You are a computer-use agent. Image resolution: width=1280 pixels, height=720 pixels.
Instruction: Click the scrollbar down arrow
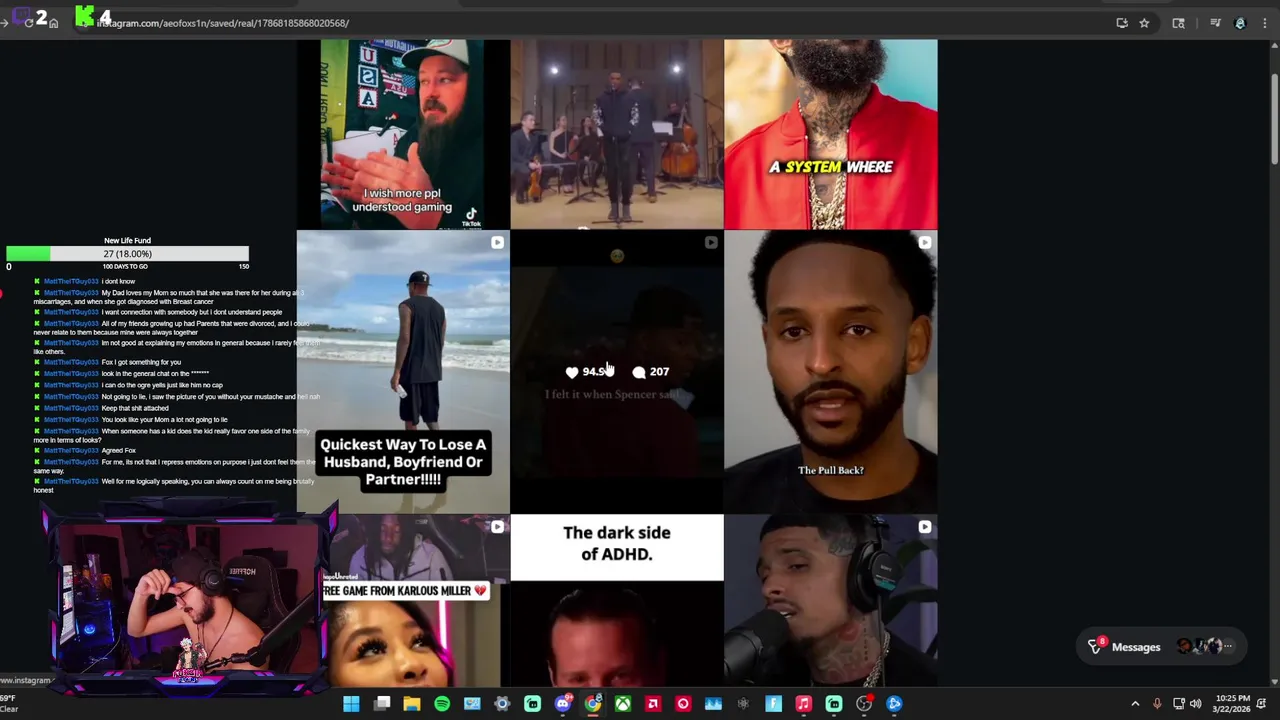coord(1274,682)
